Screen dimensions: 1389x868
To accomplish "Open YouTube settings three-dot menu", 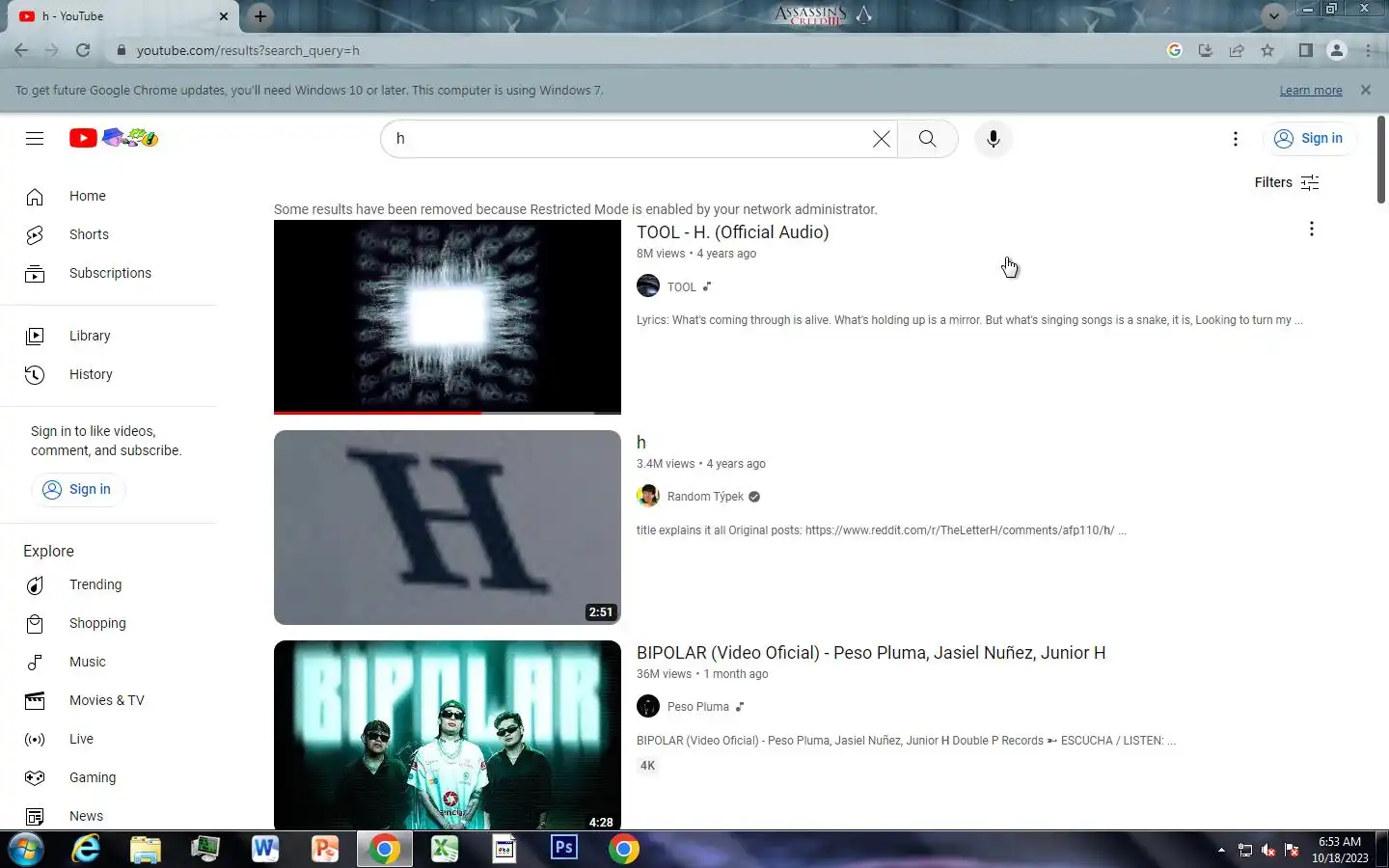I will pos(1235,139).
